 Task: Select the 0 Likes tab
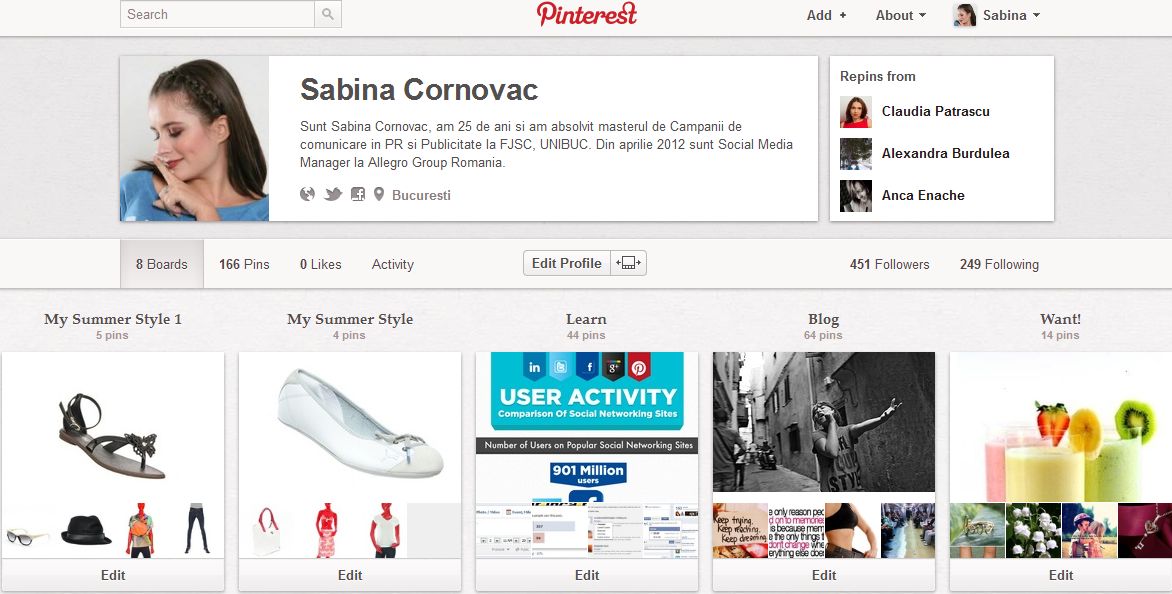(321, 264)
